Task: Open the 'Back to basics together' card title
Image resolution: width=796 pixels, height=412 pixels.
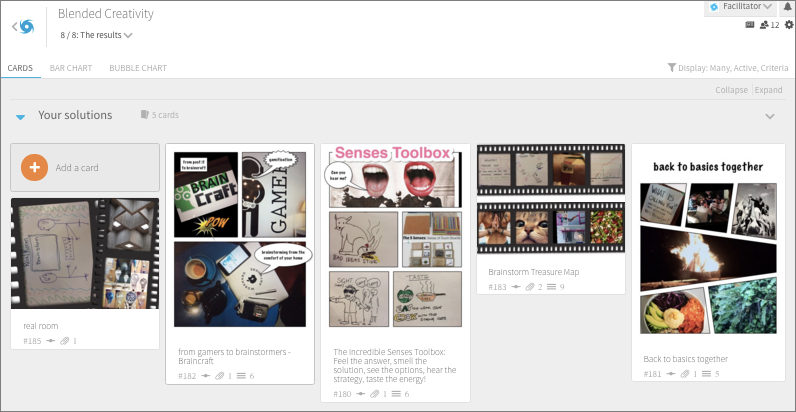Action: coord(685,359)
